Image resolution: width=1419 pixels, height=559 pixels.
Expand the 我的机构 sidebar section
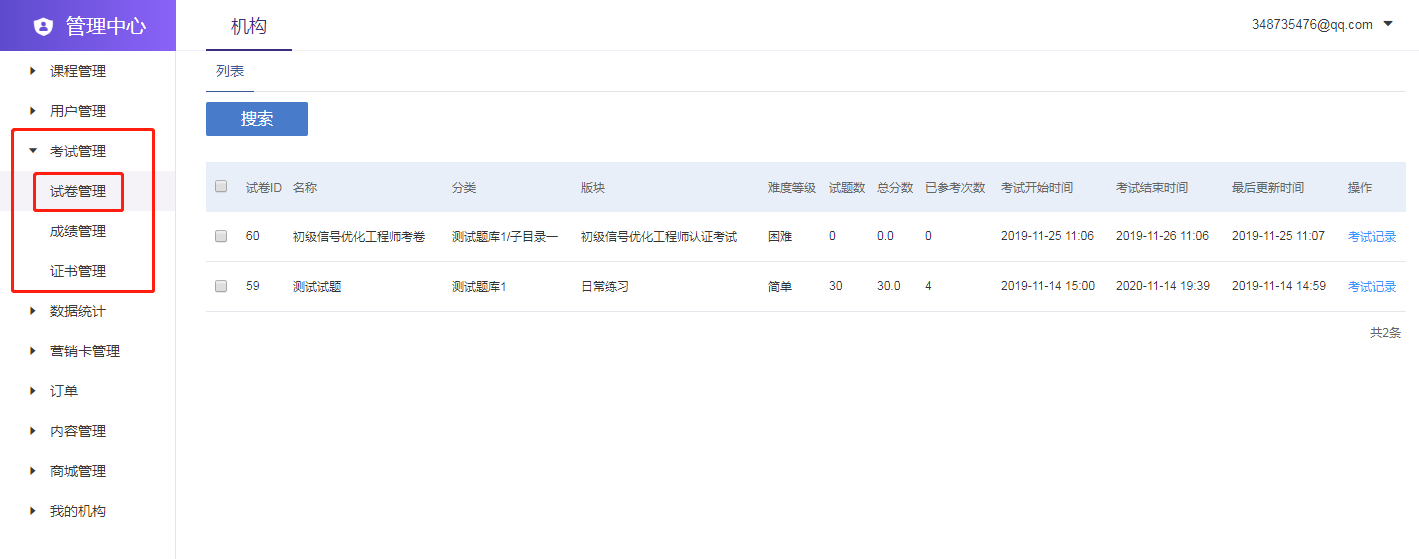pyautogui.click(x=77, y=511)
